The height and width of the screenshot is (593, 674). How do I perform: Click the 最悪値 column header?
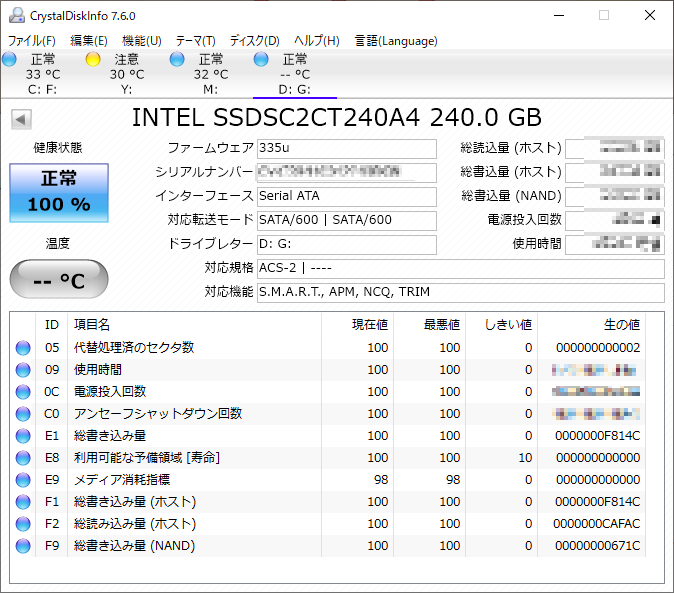point(429,325)
